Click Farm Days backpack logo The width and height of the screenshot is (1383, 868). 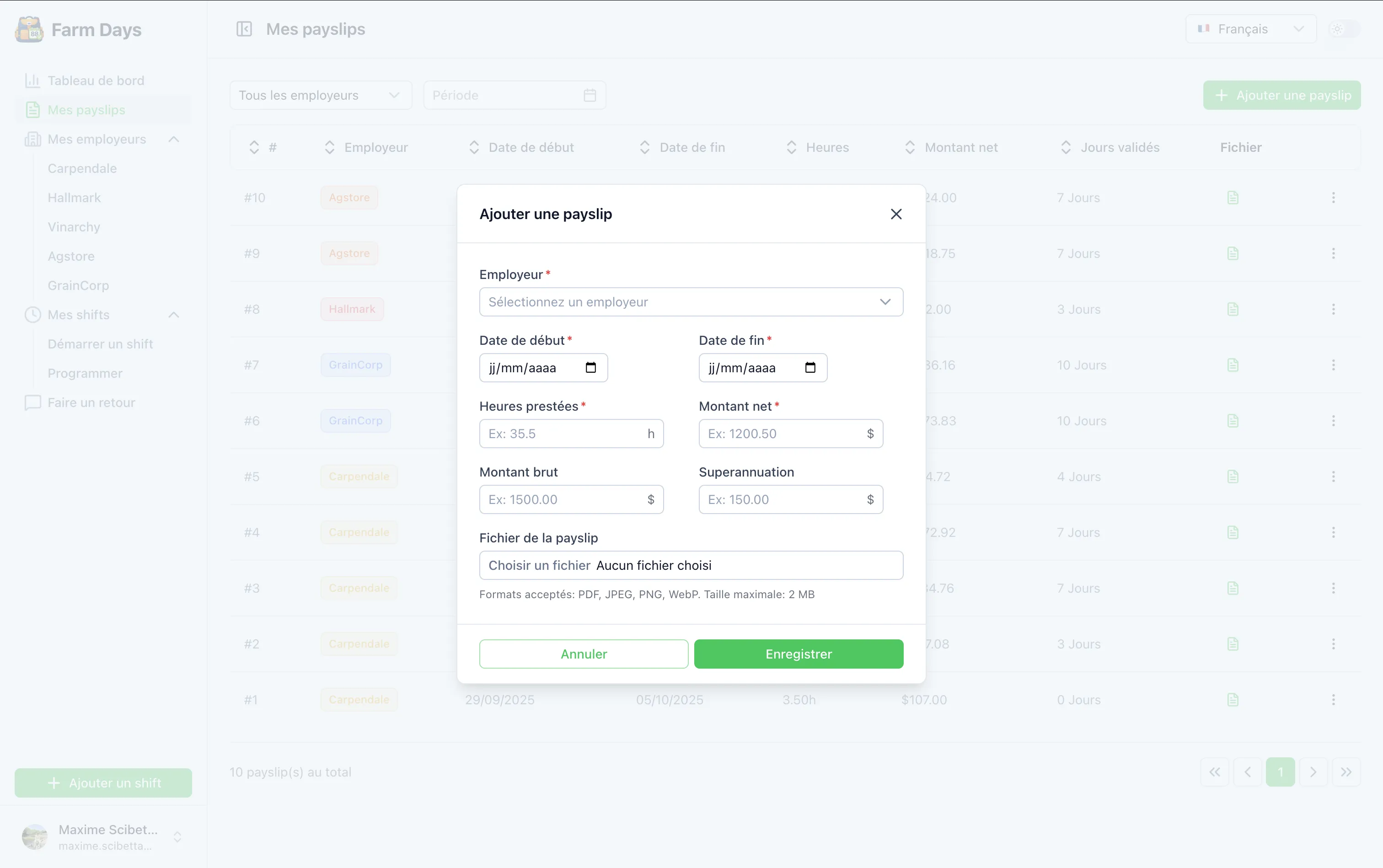(x=29, y=29)
